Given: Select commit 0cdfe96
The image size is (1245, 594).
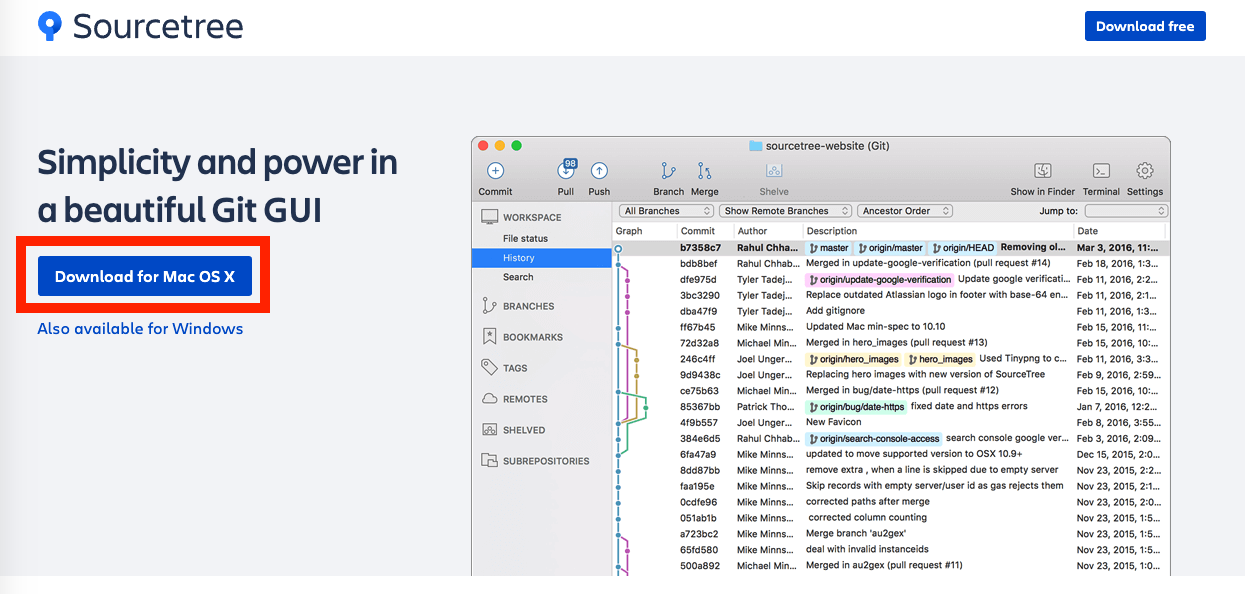Looking at the screenshot, I should pos(891,502).
